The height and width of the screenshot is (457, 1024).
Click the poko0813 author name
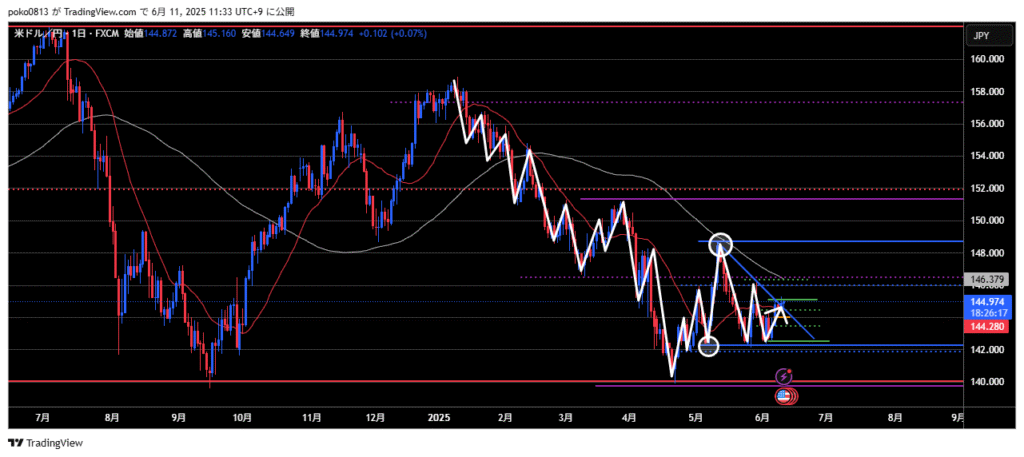(32, 10)
